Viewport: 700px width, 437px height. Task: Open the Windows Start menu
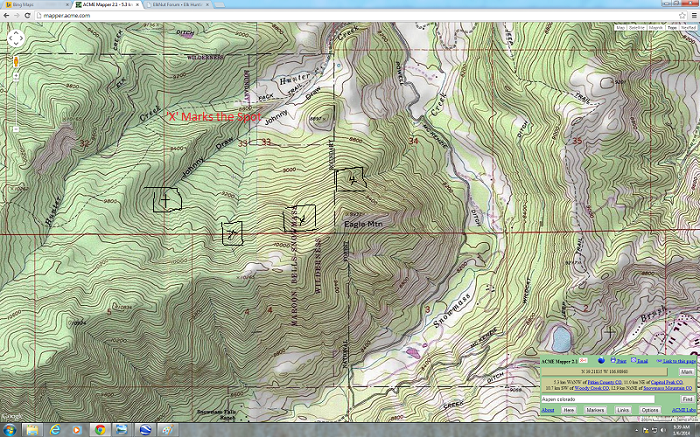9,430
